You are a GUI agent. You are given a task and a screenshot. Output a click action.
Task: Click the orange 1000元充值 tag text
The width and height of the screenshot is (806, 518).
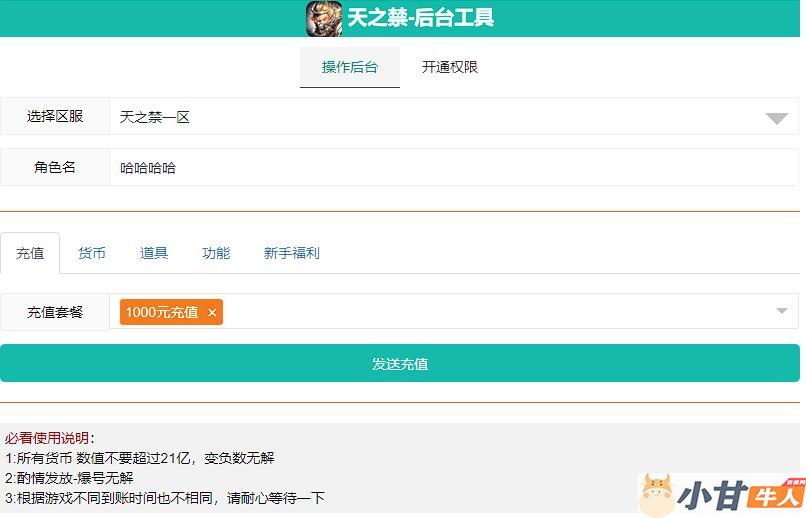tap(162, 313)
